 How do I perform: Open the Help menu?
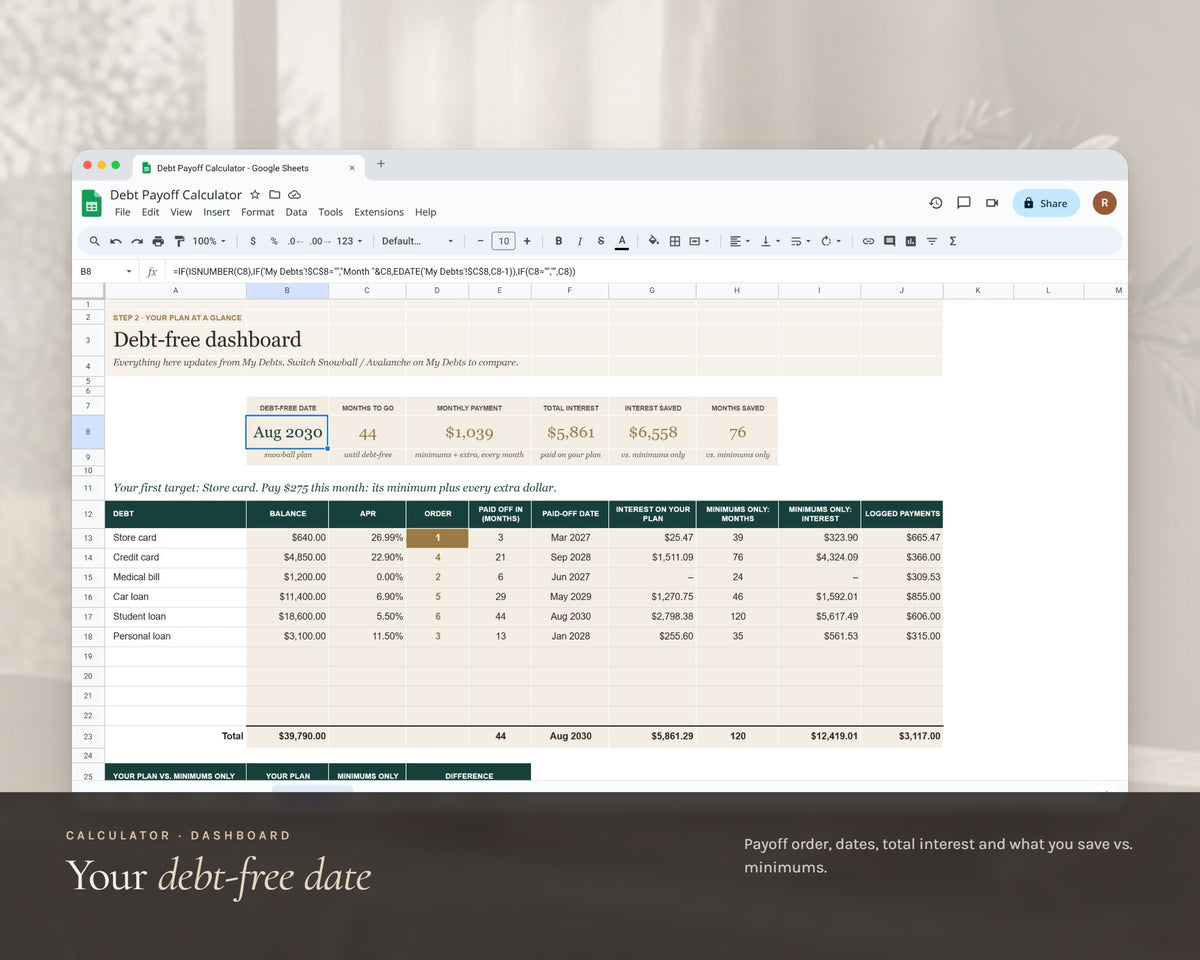pyautogui.click(x=425, y=212)
